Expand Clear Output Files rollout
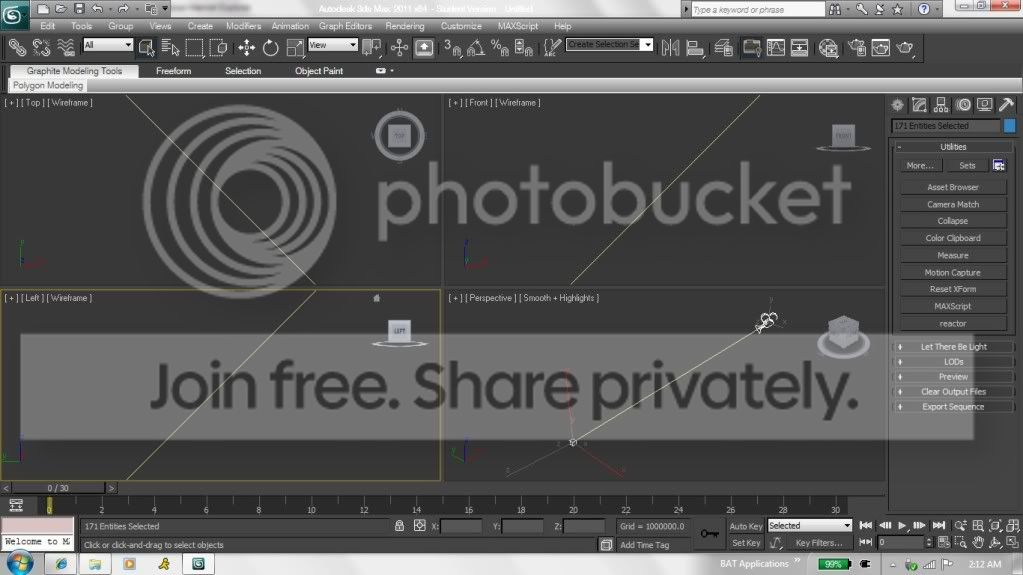 click(953, 392)
